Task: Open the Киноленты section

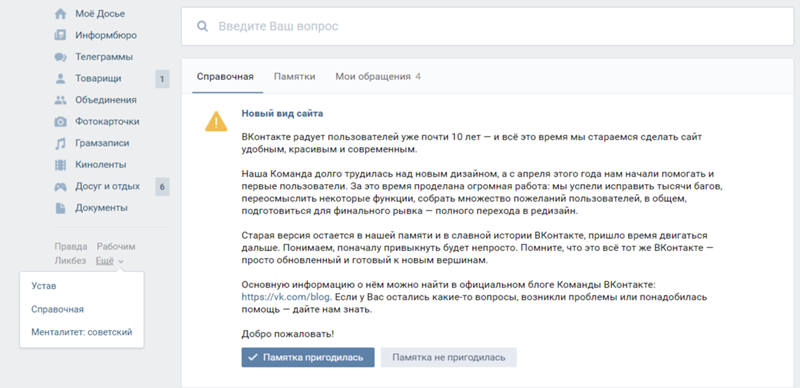Action: [x=101, y=165]
